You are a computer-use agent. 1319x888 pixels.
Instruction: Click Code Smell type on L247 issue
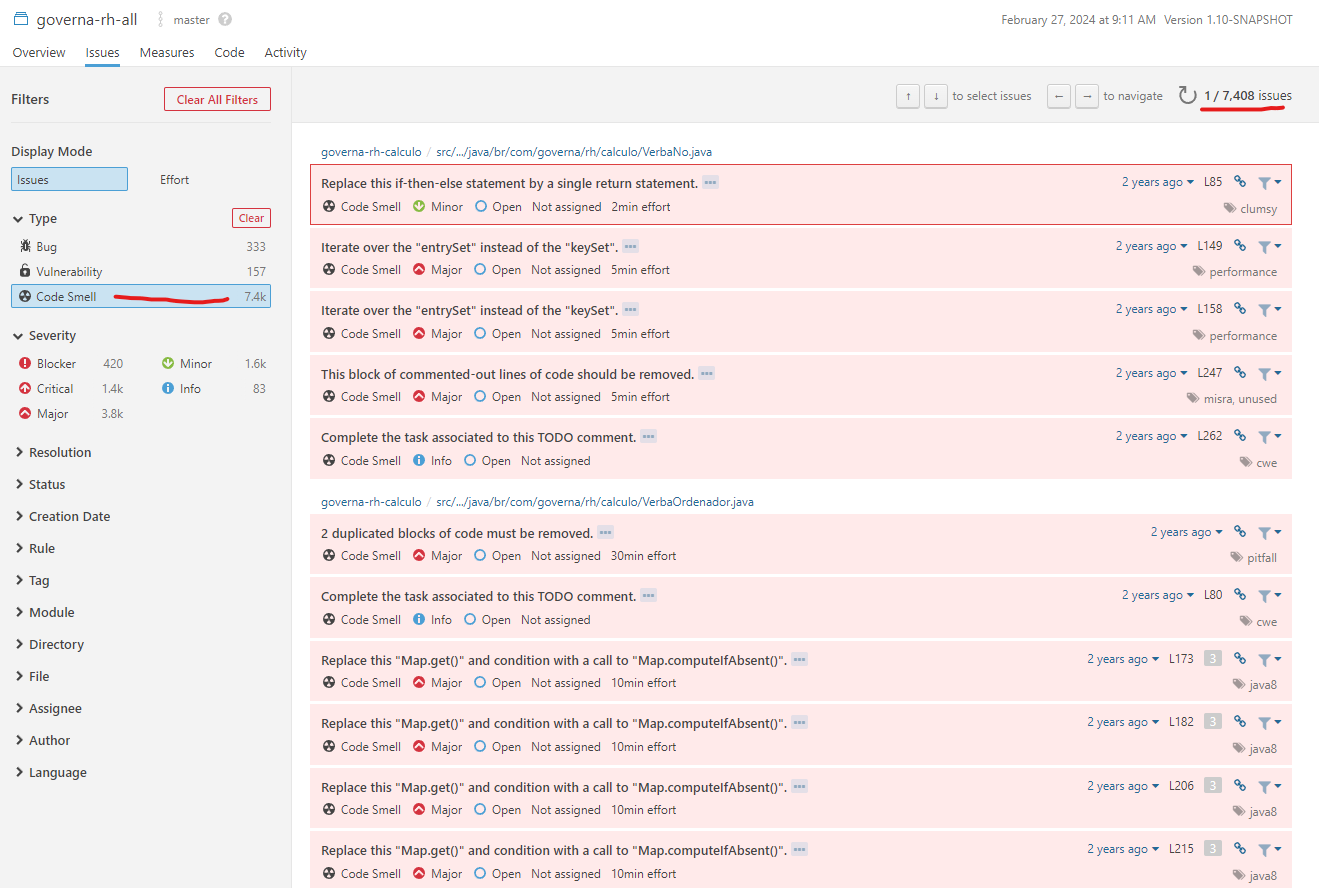click(x=362, y=397)
